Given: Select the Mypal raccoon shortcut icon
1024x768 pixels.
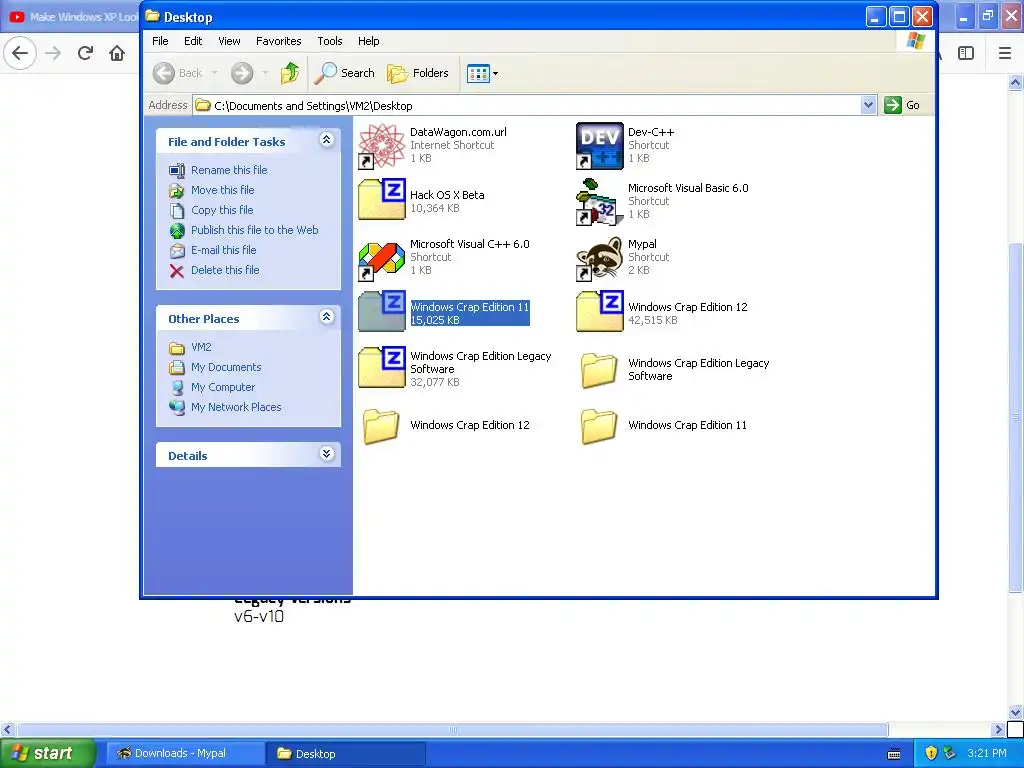Looking at the screenshot, I should [600, 258].
